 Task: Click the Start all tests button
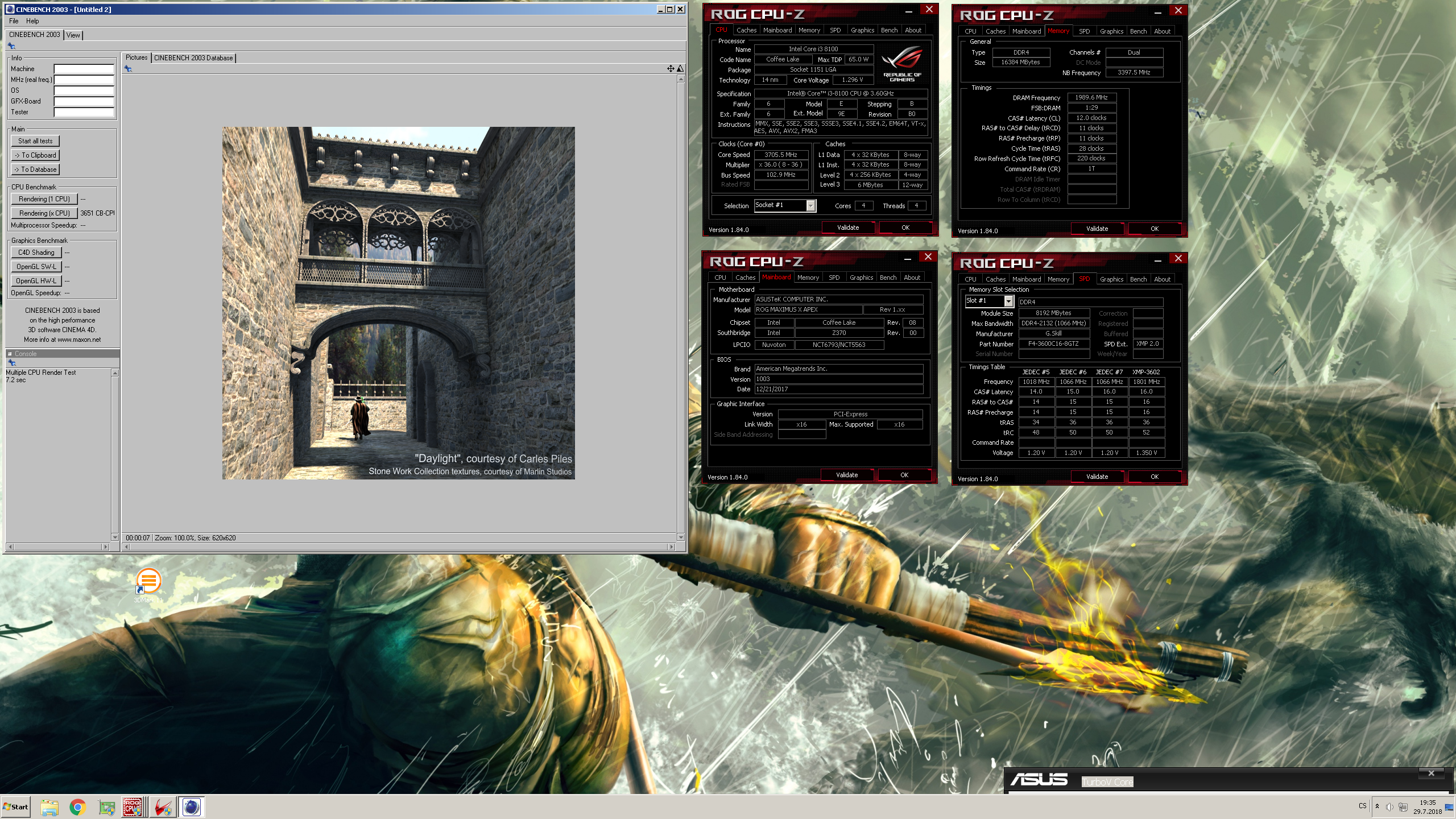pos(35,141)
